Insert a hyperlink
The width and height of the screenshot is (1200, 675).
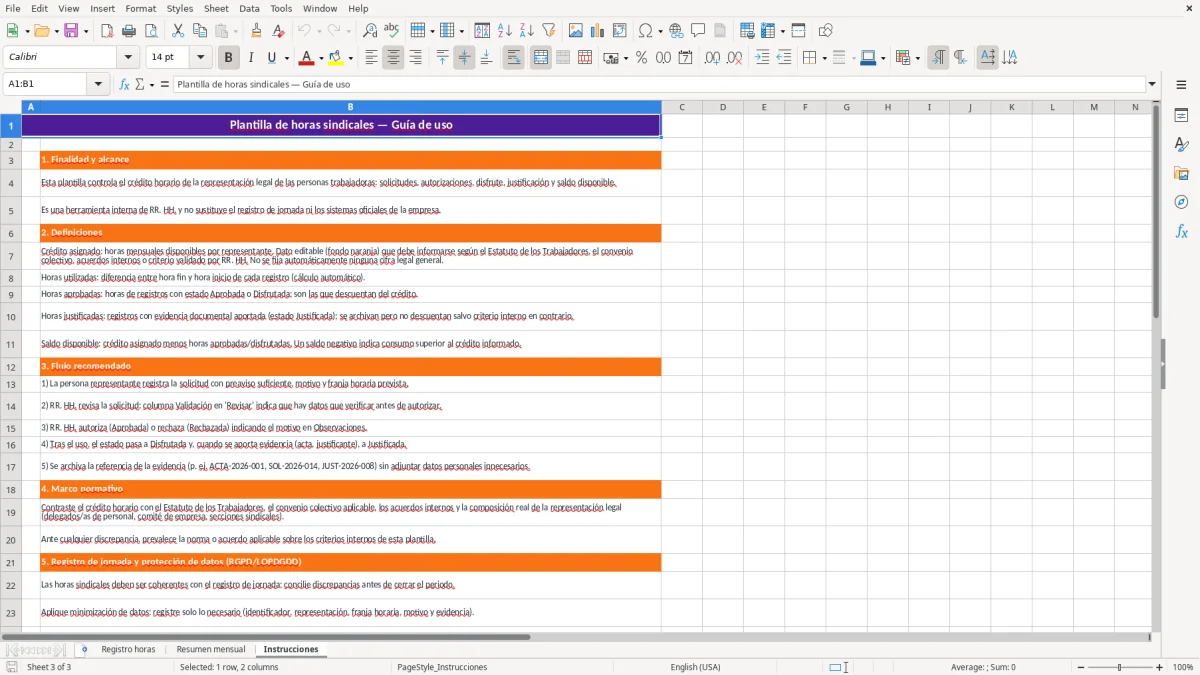click(676, 31)
